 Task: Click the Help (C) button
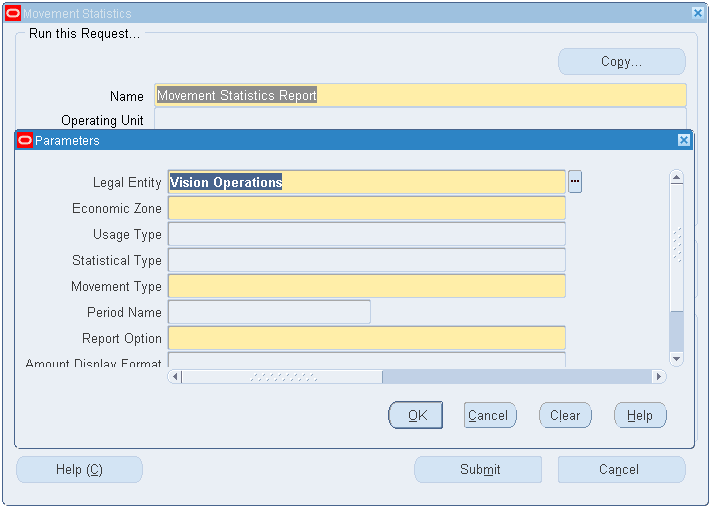pyautogui.click(x=79, y=469)
